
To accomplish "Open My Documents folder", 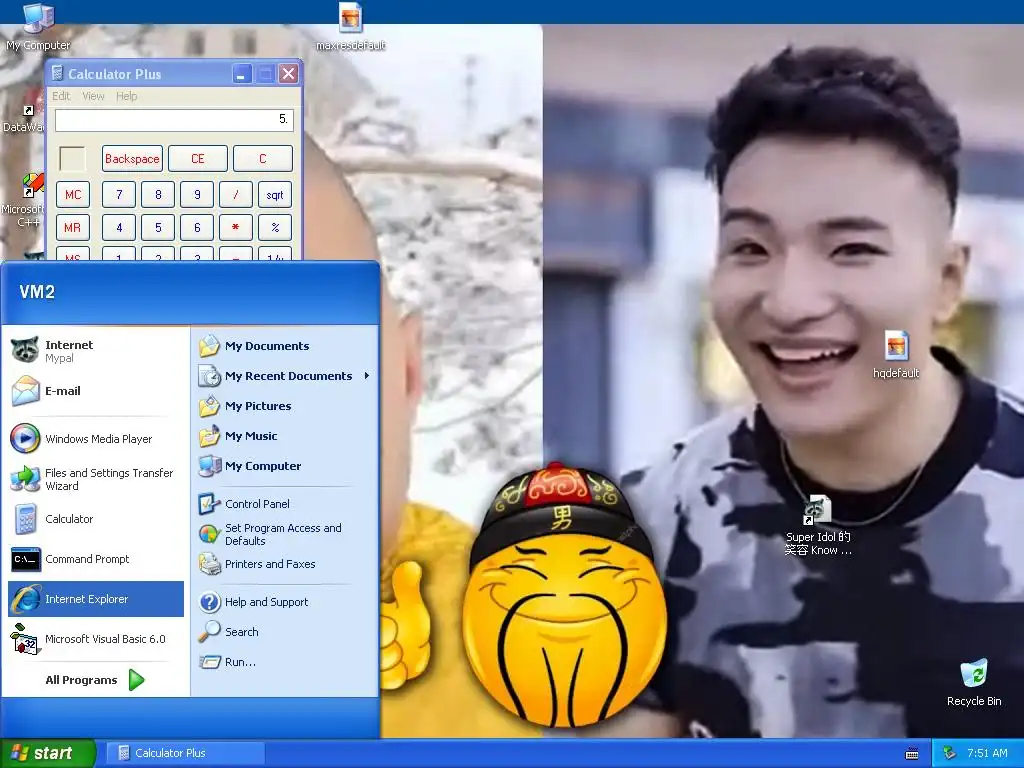I will pyautogui.click(x=285, y=346).
